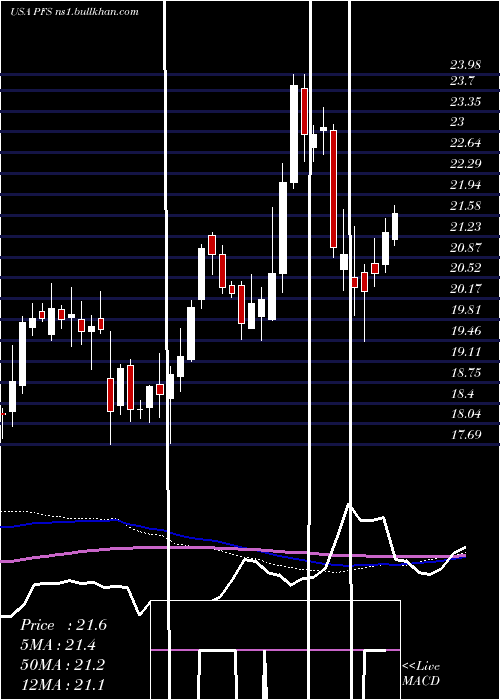
Task: Click the long red candlestick falling to 20.87
Action: click(333, 189)
